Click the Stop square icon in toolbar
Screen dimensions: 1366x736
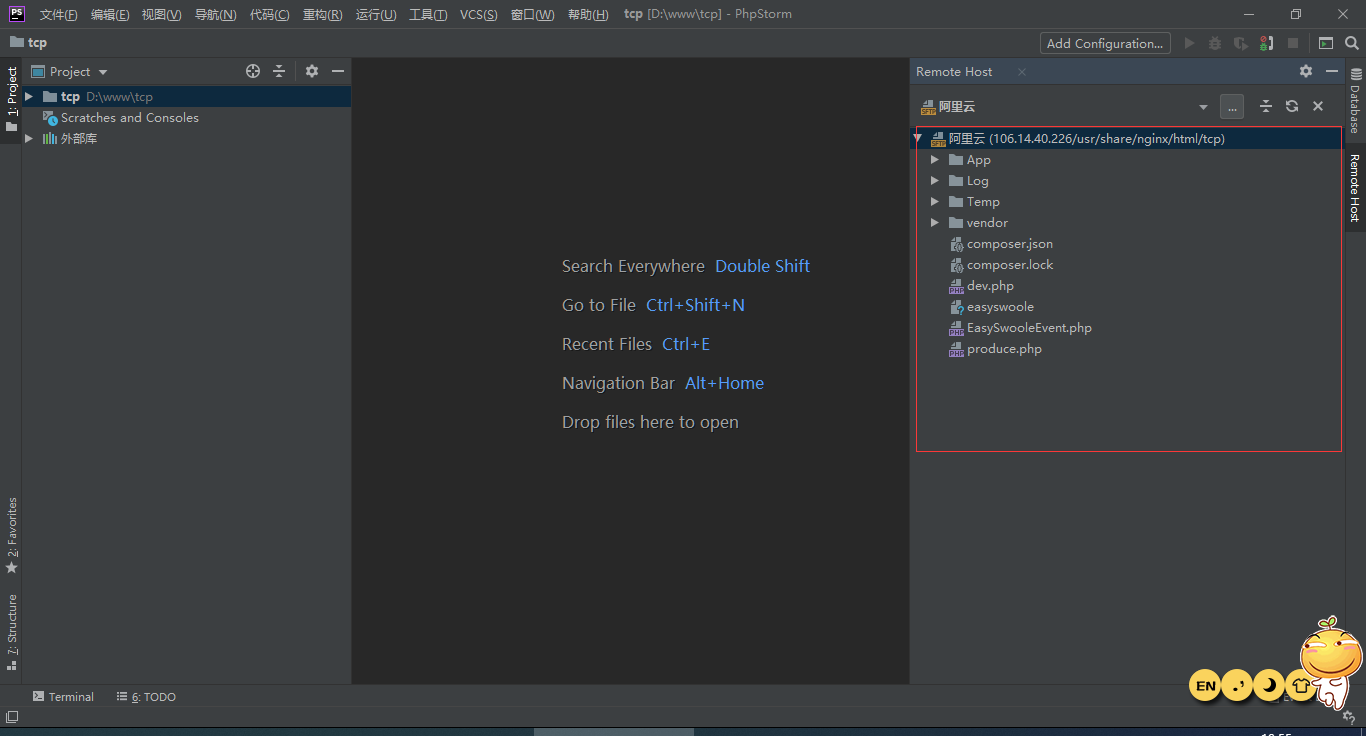pyautogui.click(x=1293, y=43)
